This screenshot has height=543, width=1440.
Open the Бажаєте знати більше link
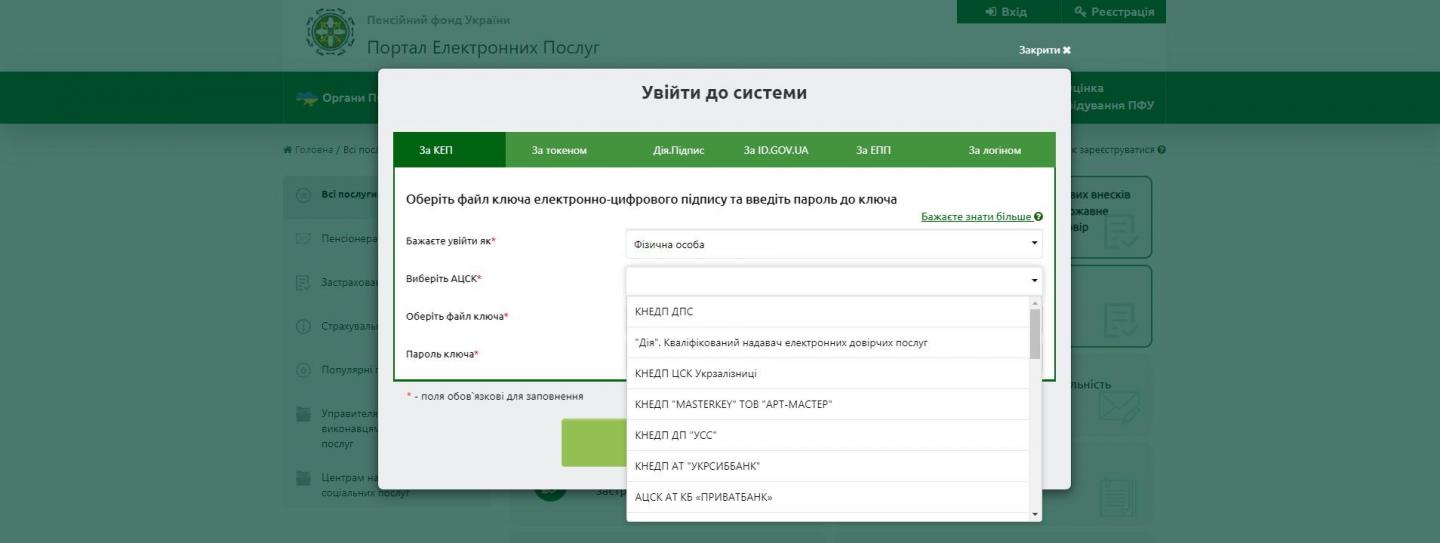[975, 217]
